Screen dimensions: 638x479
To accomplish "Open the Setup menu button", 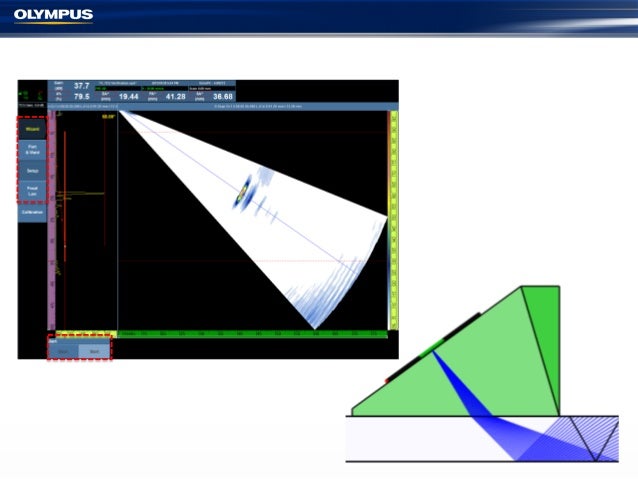I will (x=33, y=171).
